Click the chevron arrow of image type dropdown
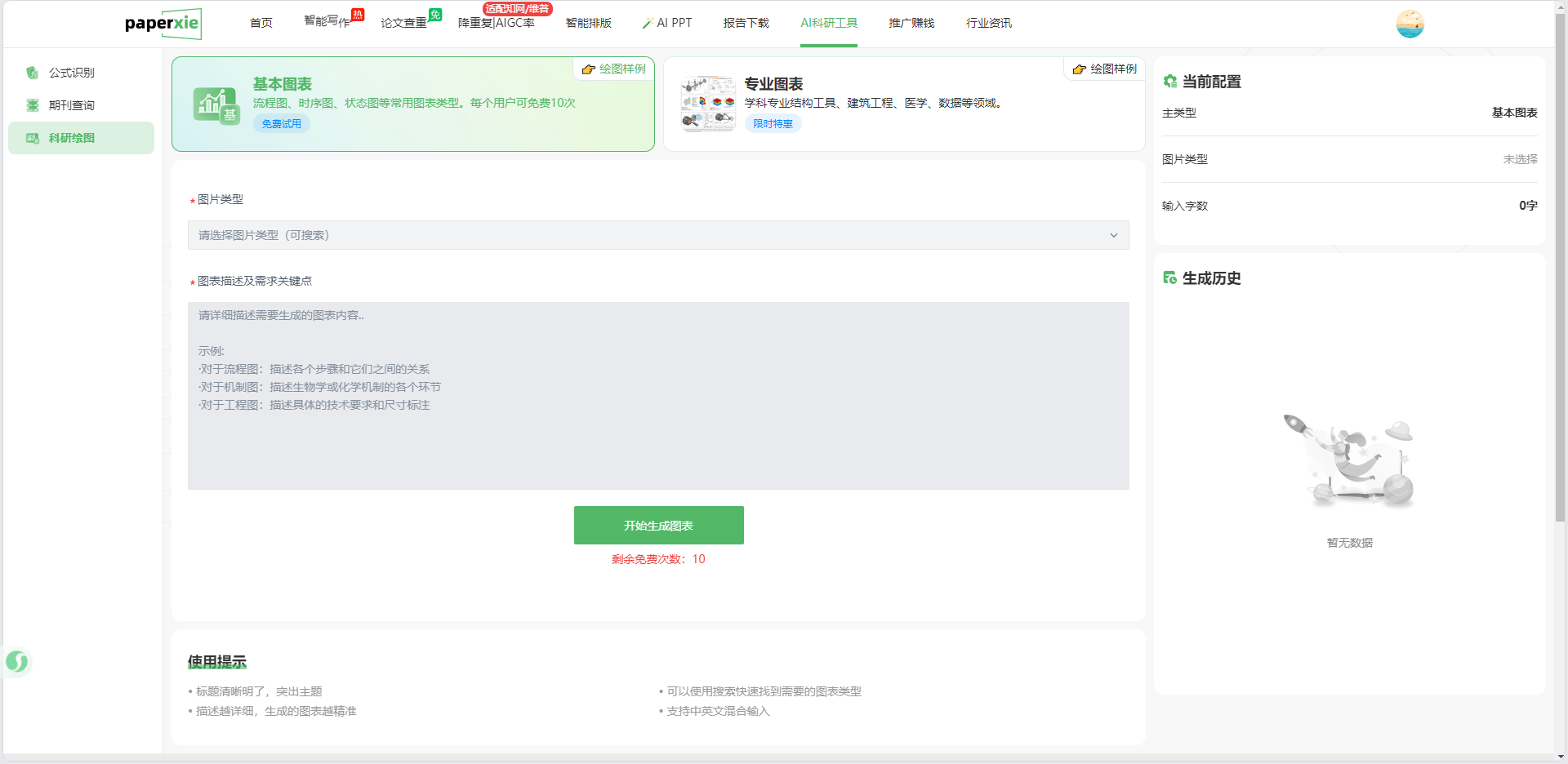Viewport: 1568px width, 764px height. coord(1113,235)
